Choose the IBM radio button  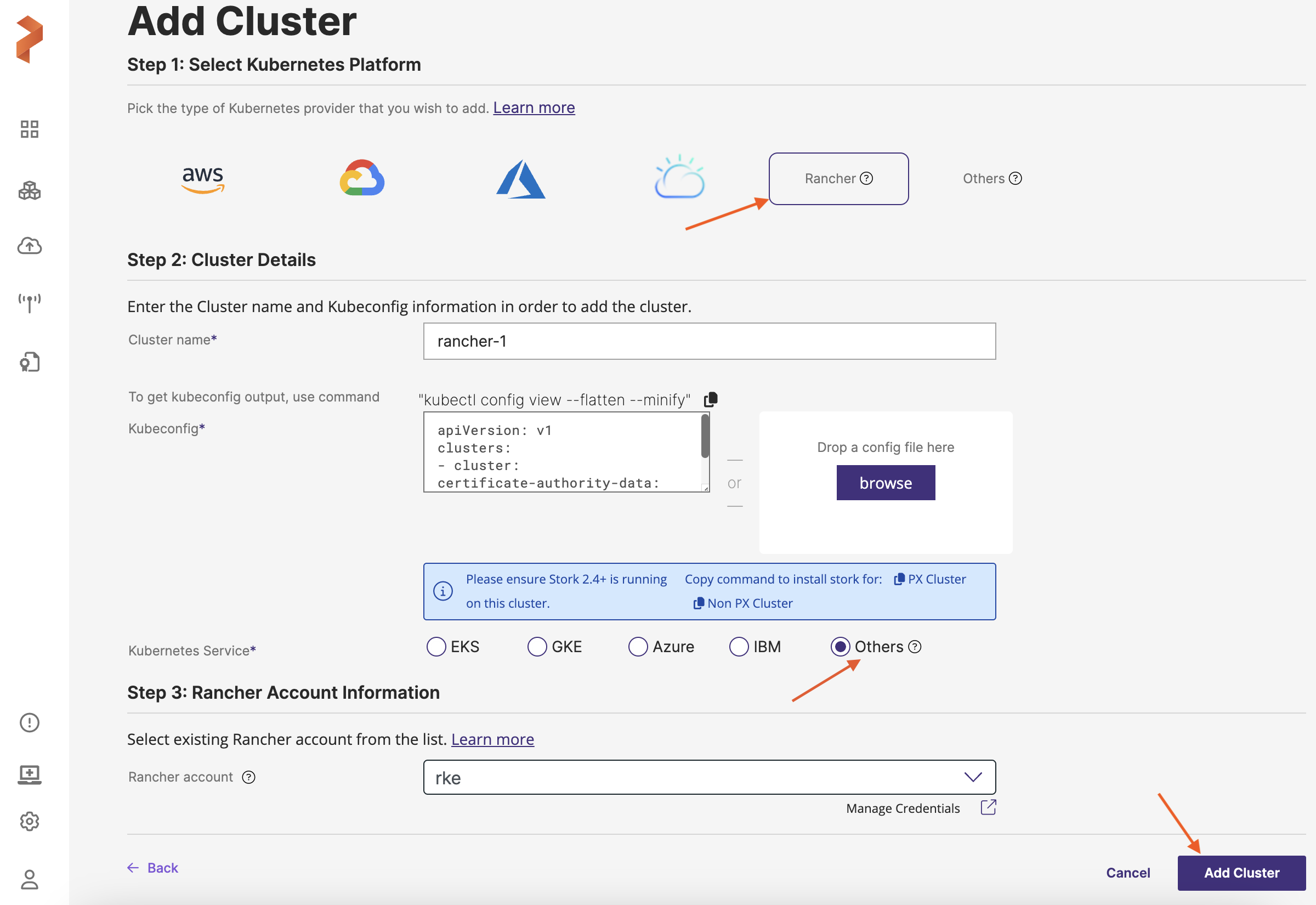point(739,647)
